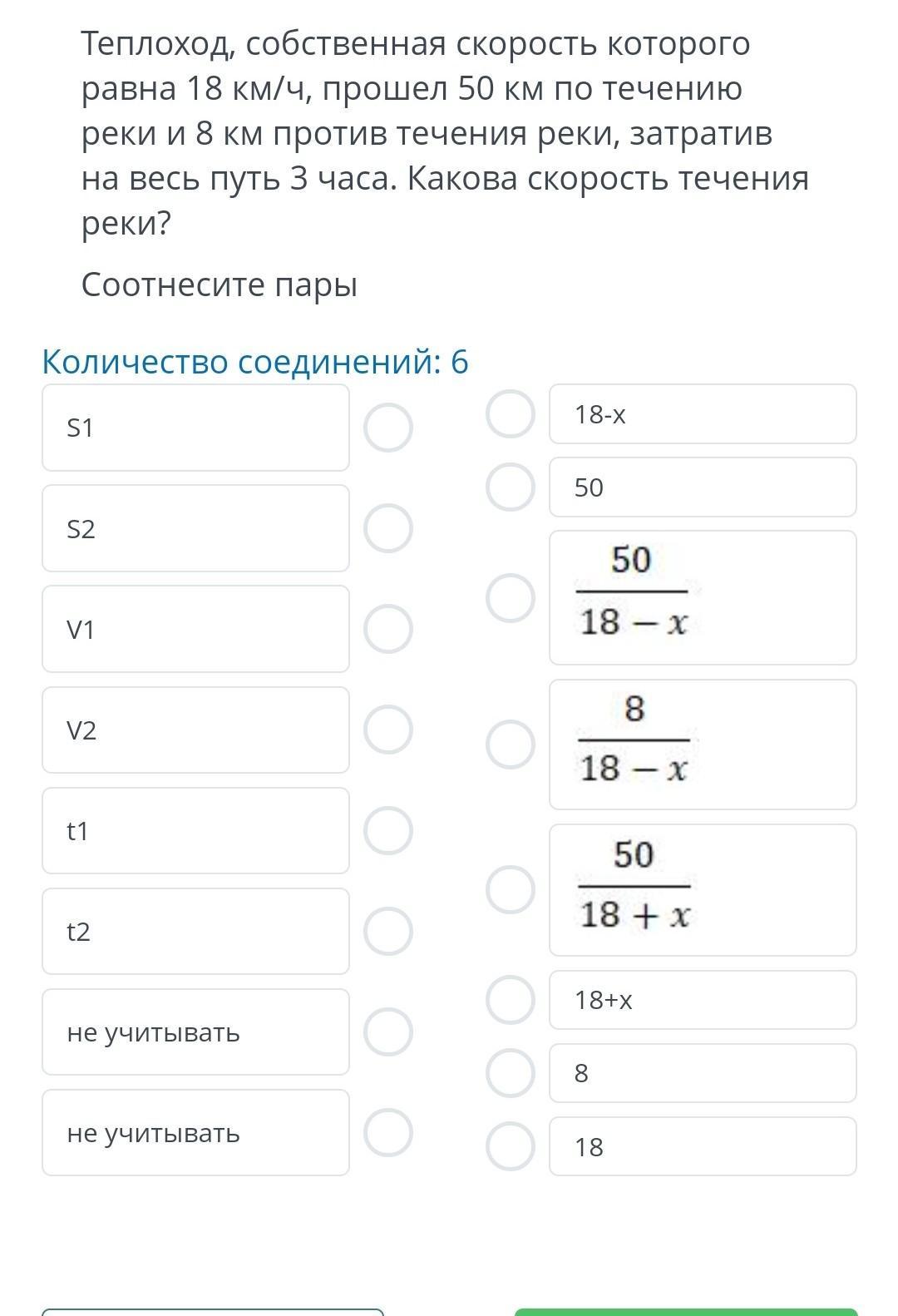The image size is (898, 1316).
Task: Select the circle left of 18-x
Action: click(510, 414)
